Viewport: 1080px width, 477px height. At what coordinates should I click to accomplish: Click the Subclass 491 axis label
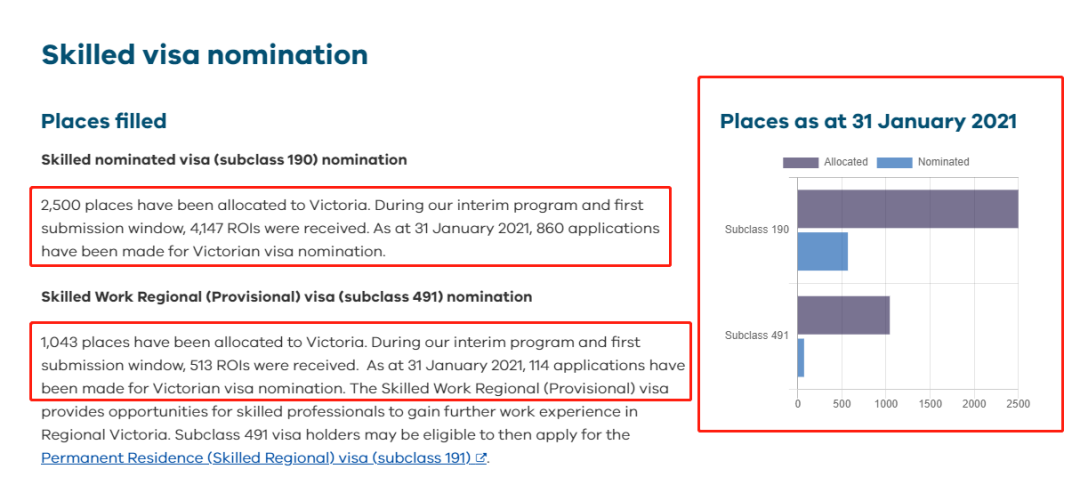[x=756, y=336]
